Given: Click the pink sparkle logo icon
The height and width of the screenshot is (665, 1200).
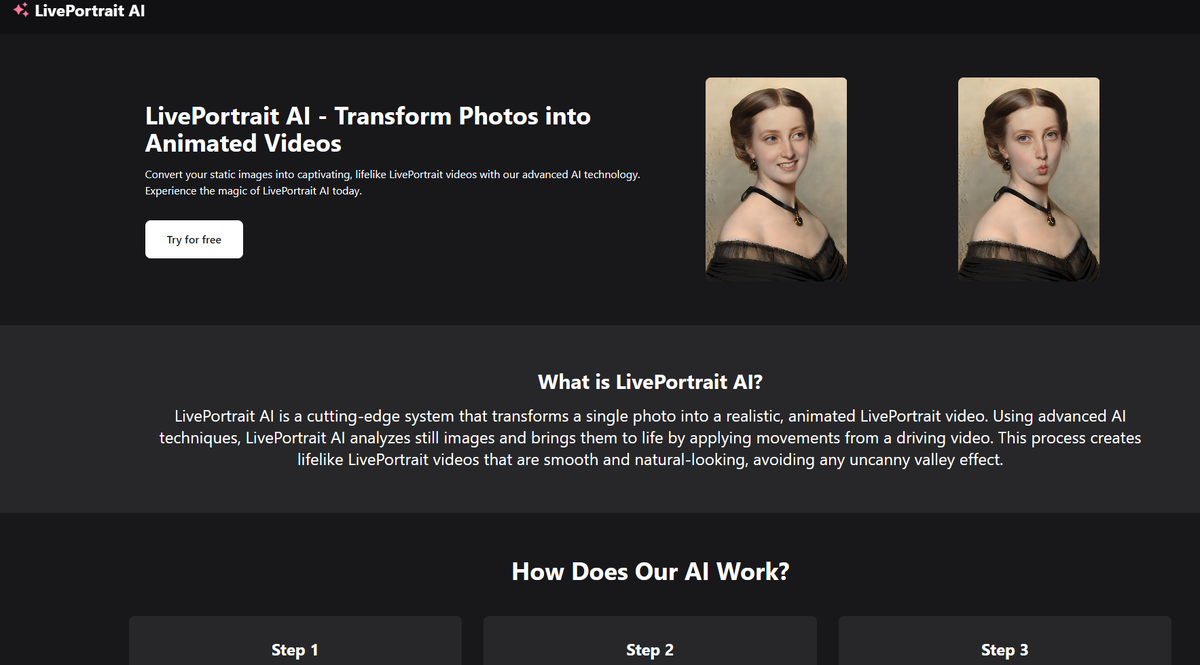Looking at the screenshot, I should (x=21, y=12).
